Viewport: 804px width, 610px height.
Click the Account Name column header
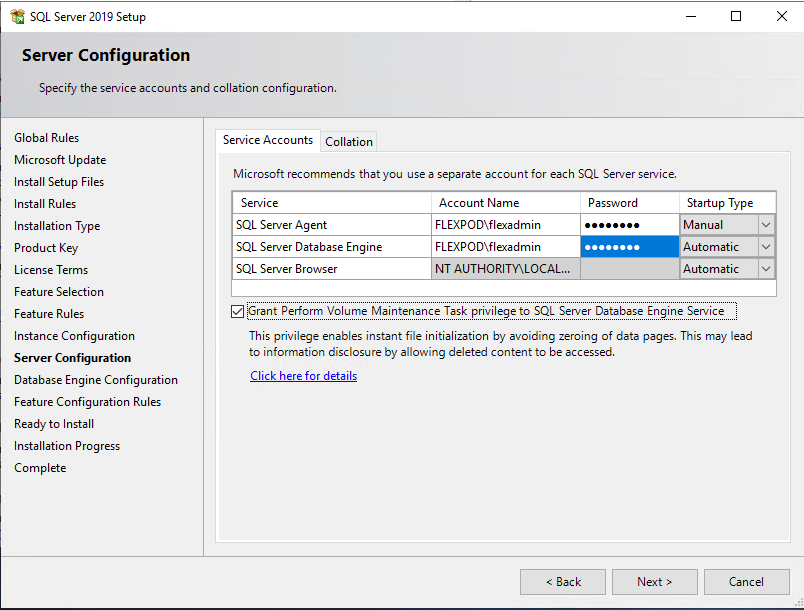pos(506,203)
